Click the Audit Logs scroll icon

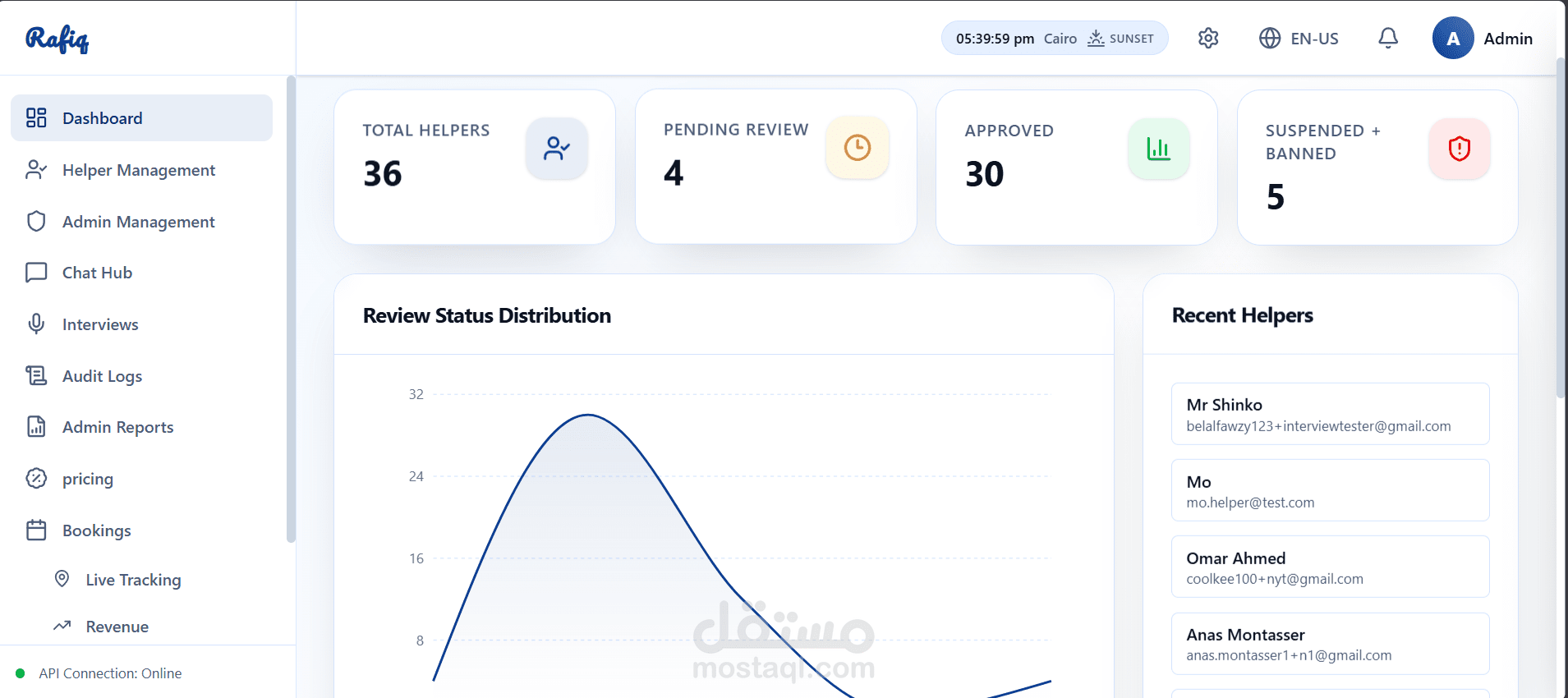[x=36, y=375]
